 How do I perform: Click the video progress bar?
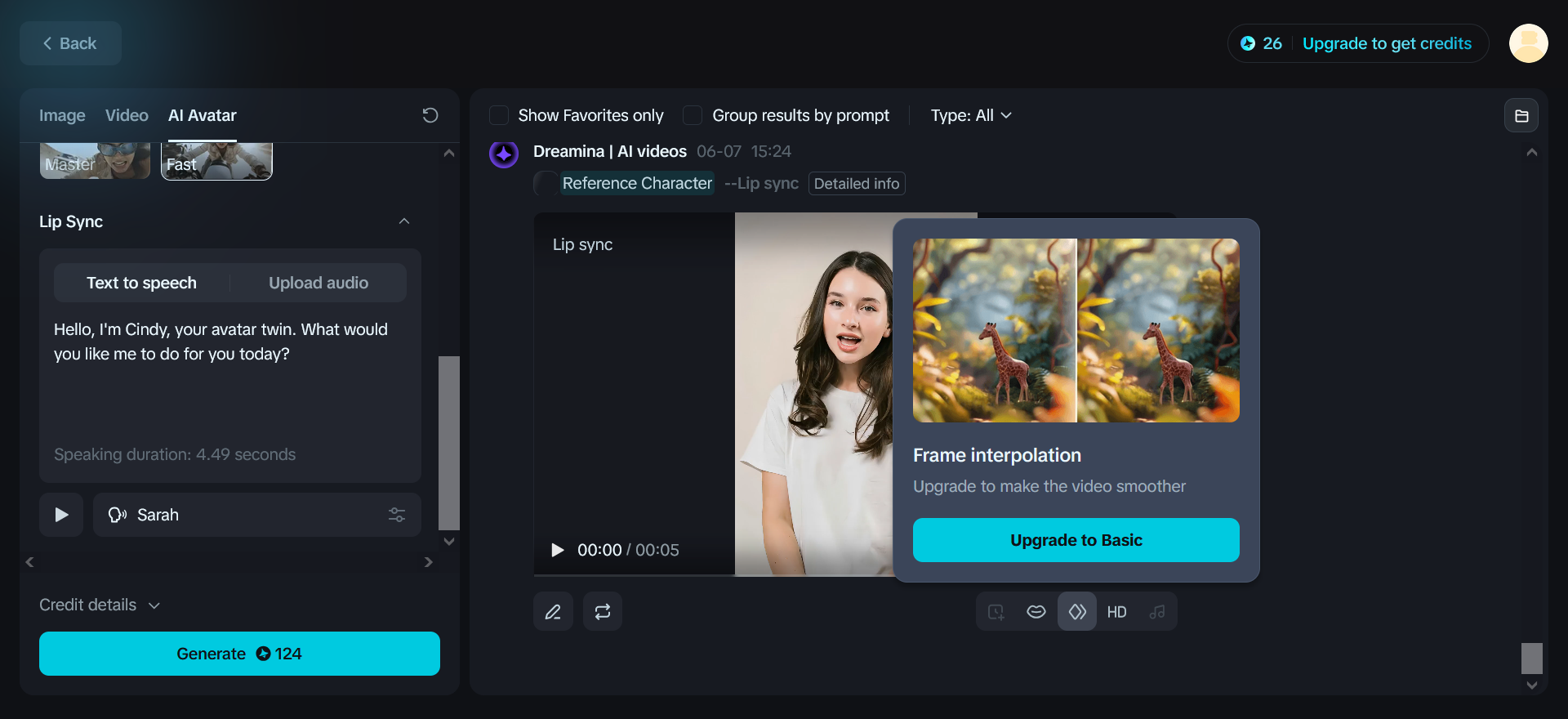[714, 575]
